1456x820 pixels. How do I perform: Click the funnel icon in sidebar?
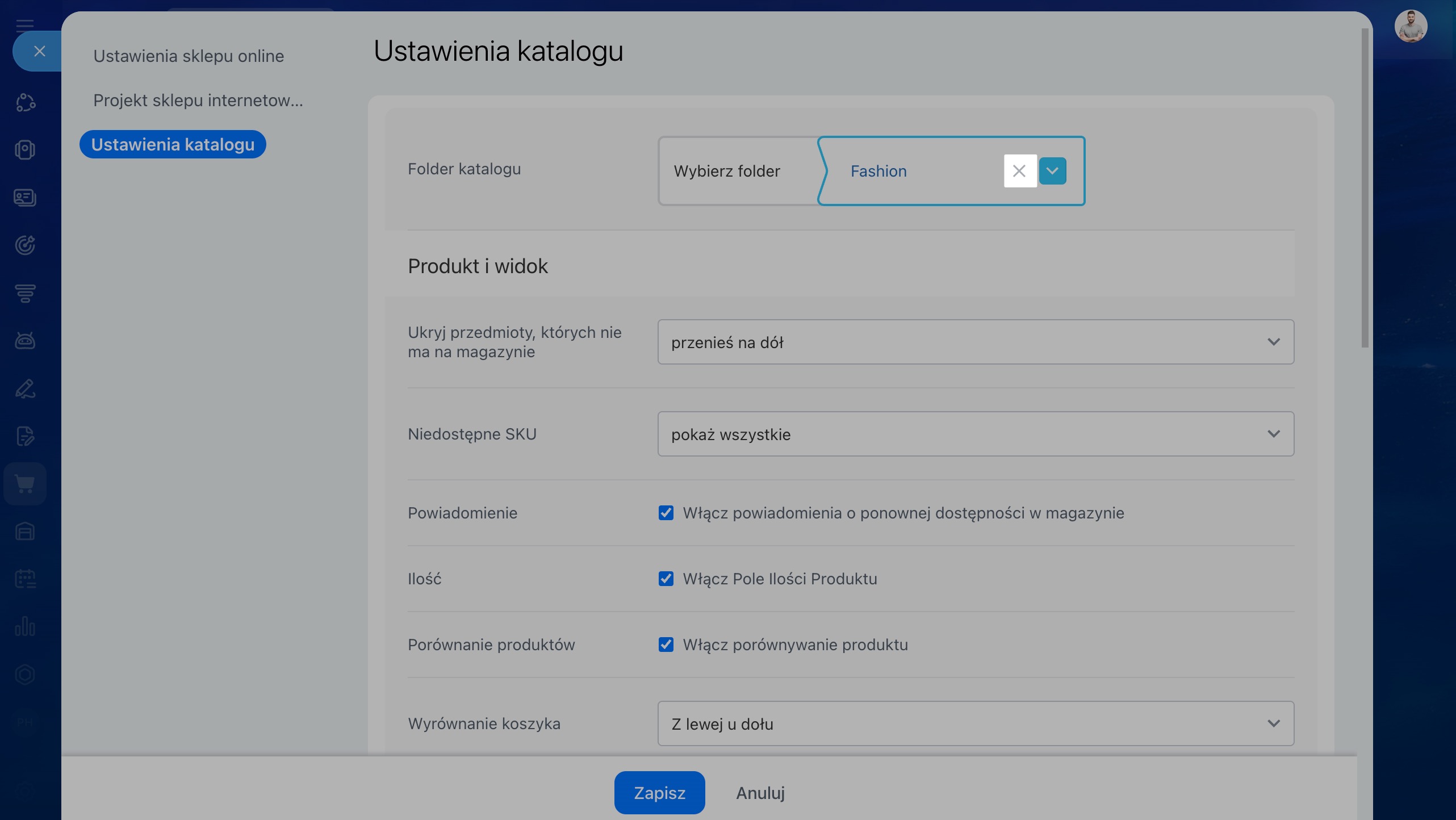[25, 293]
